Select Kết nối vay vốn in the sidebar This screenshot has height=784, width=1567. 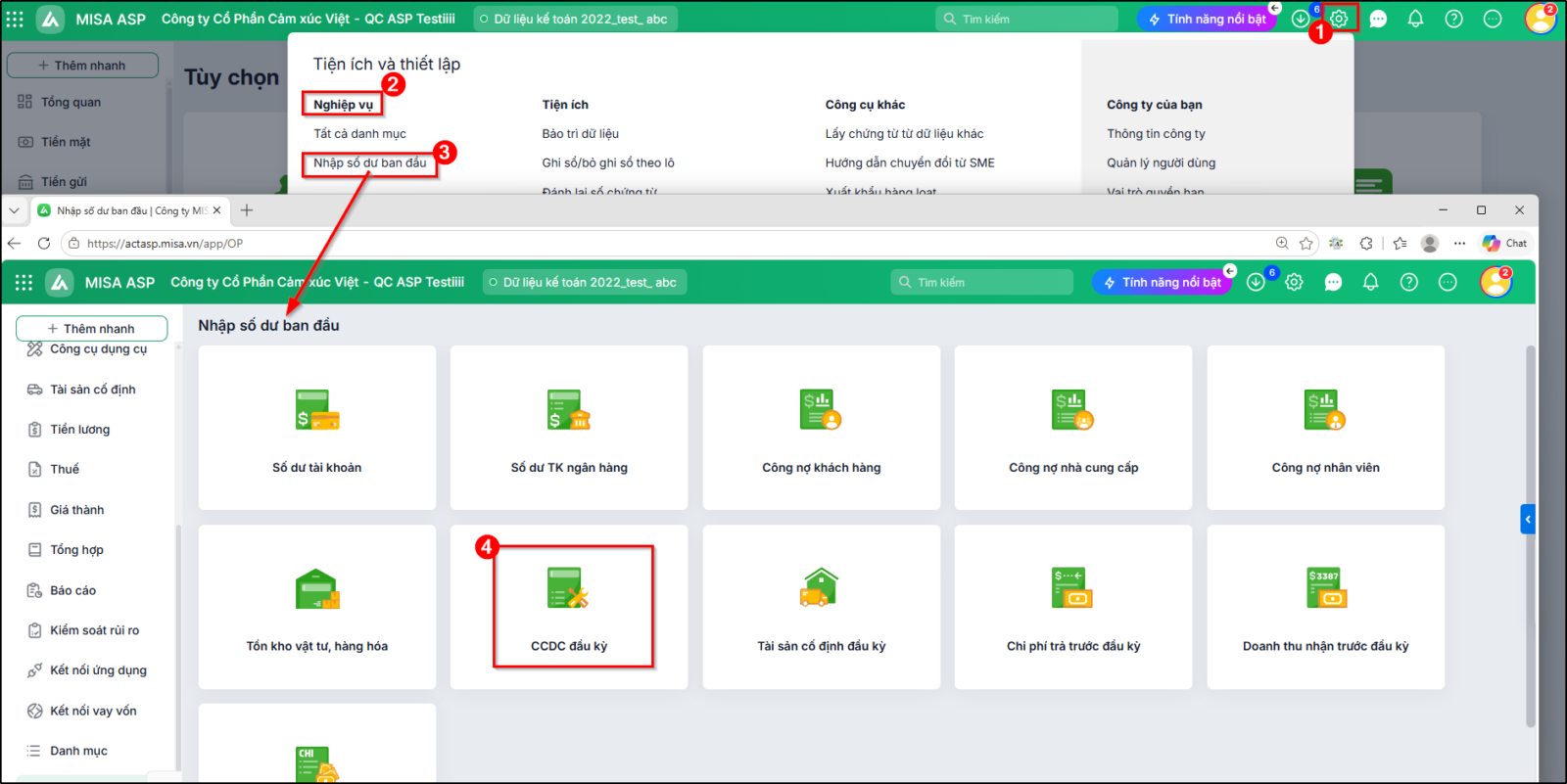pos(93,711)
